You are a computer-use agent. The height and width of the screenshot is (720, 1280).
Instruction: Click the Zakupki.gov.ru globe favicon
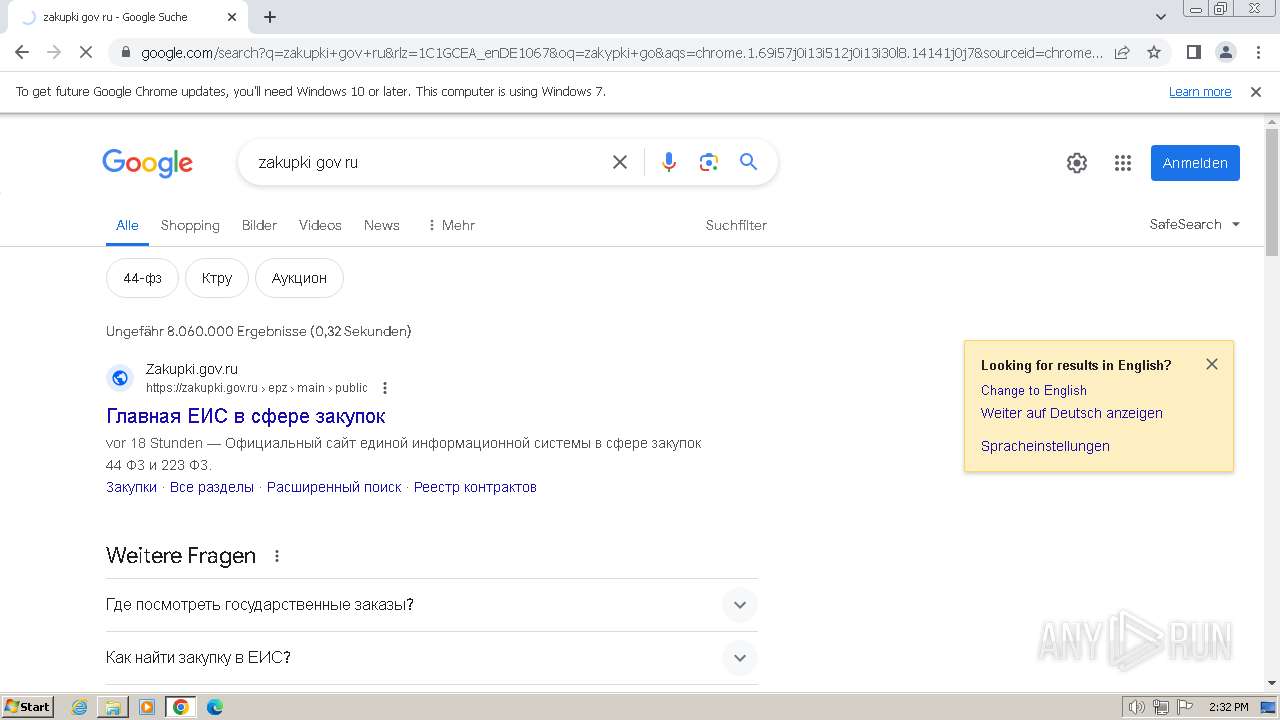pyautogui.click(x=120, y=377)
